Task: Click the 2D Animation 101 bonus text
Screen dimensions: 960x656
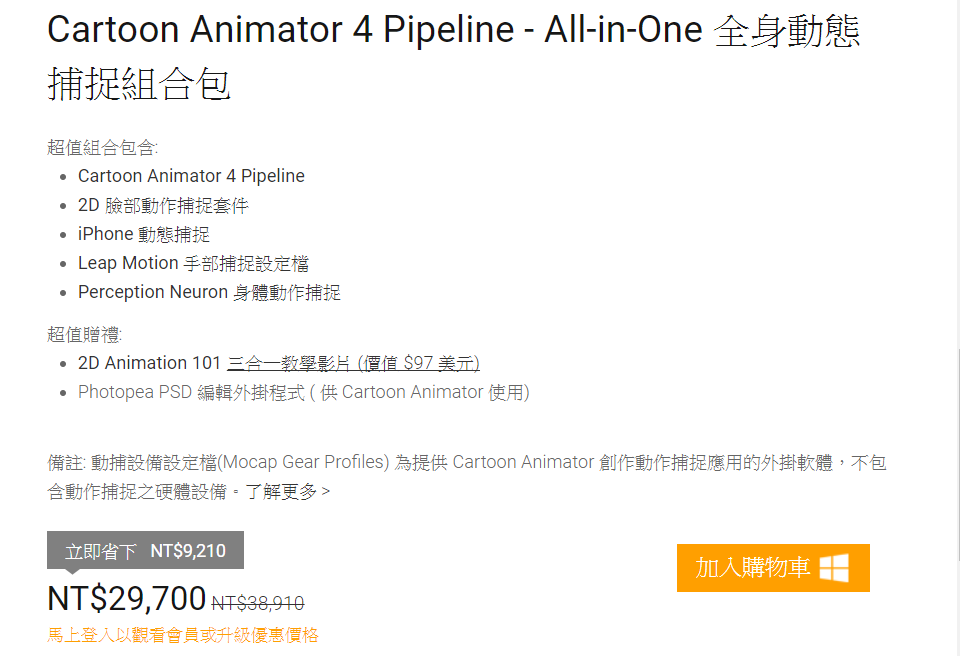Action: [x=149, y=363]
